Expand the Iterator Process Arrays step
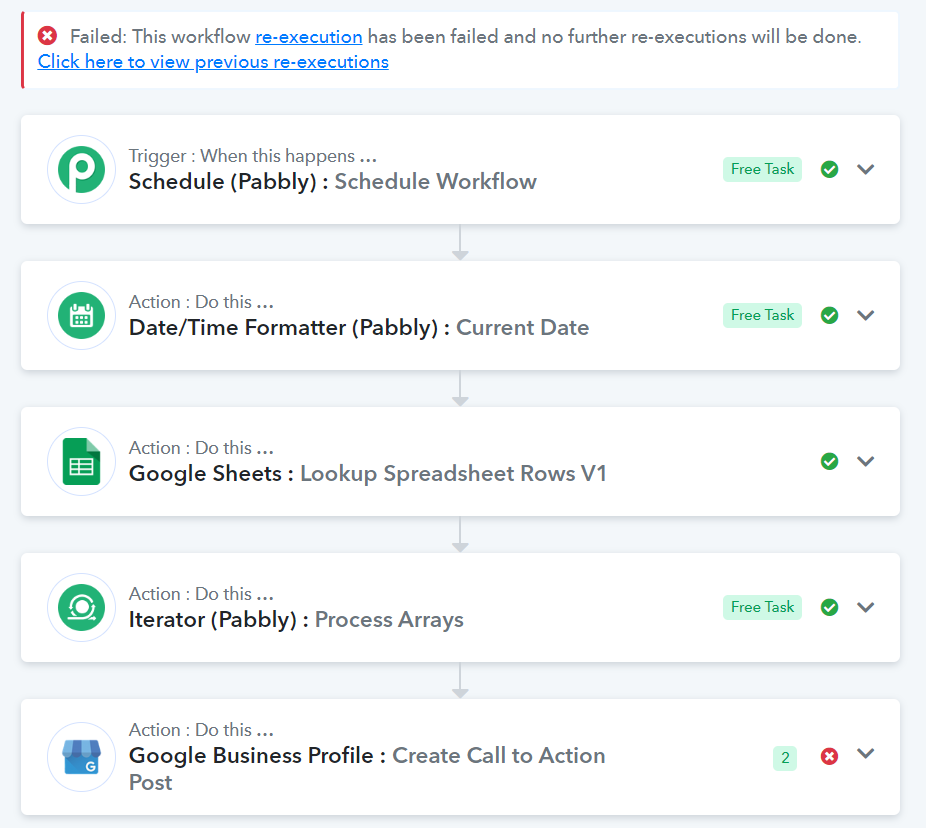 [866, 607]
